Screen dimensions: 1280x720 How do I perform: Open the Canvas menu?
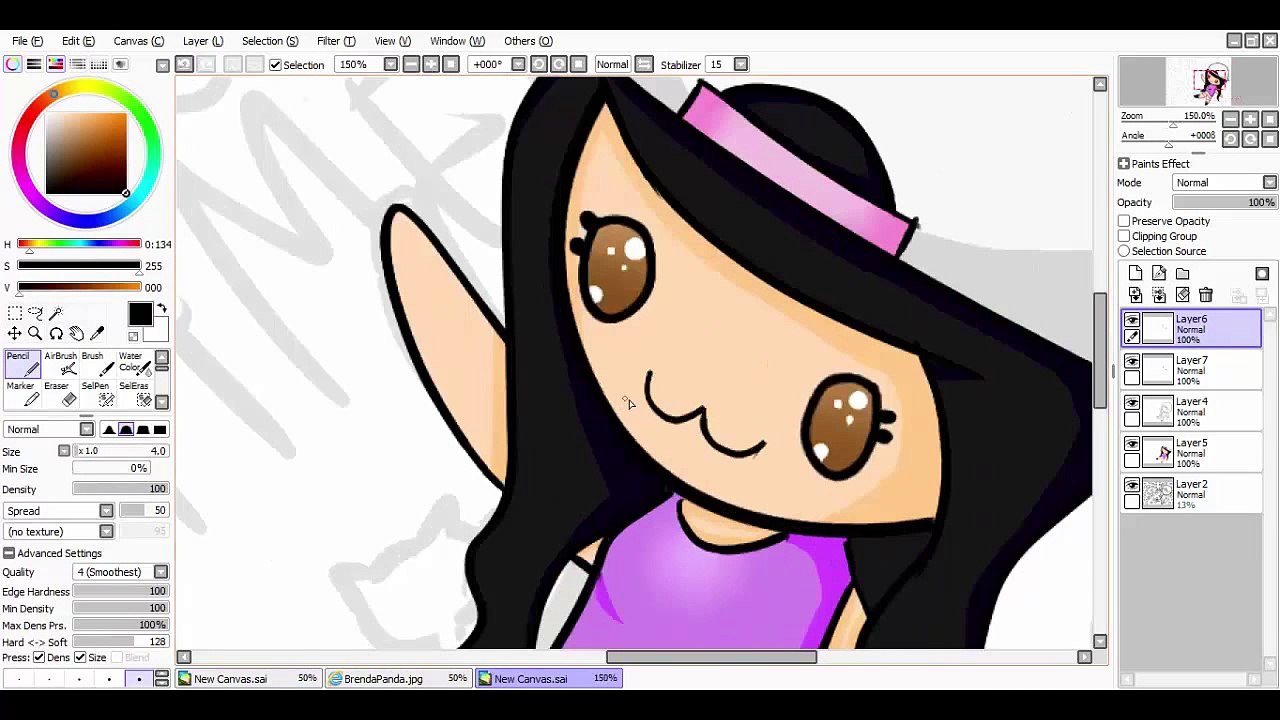coord(138,41)
